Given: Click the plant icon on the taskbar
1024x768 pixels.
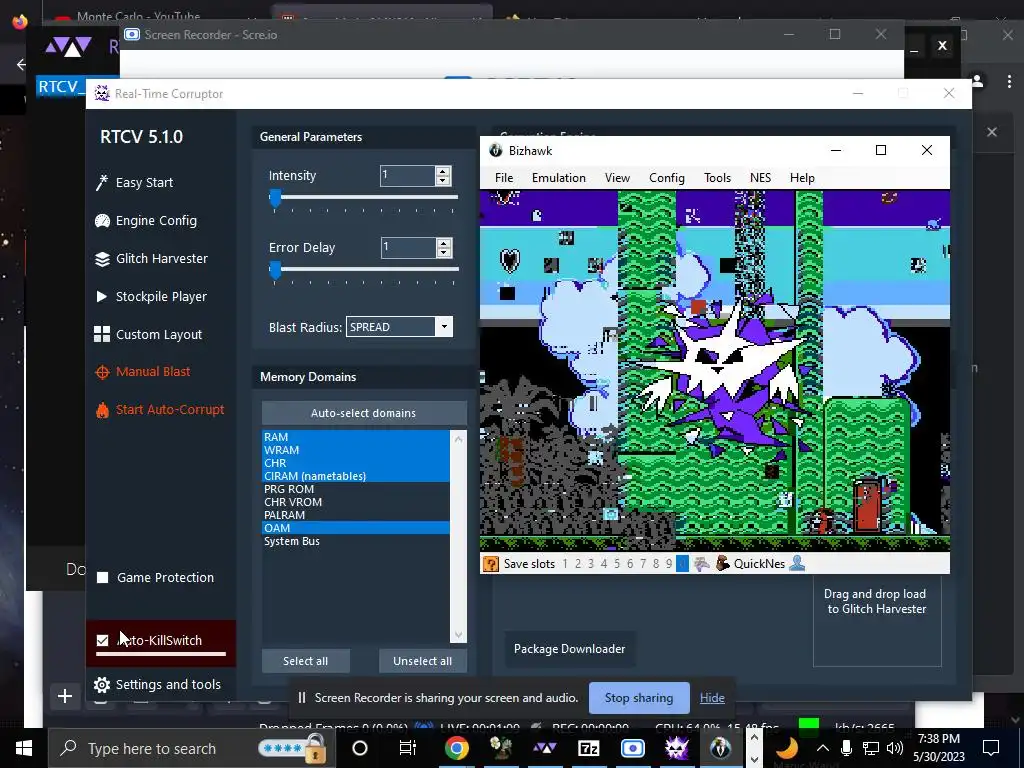Looking at the screenshot, I should click(x=500, y=748).
